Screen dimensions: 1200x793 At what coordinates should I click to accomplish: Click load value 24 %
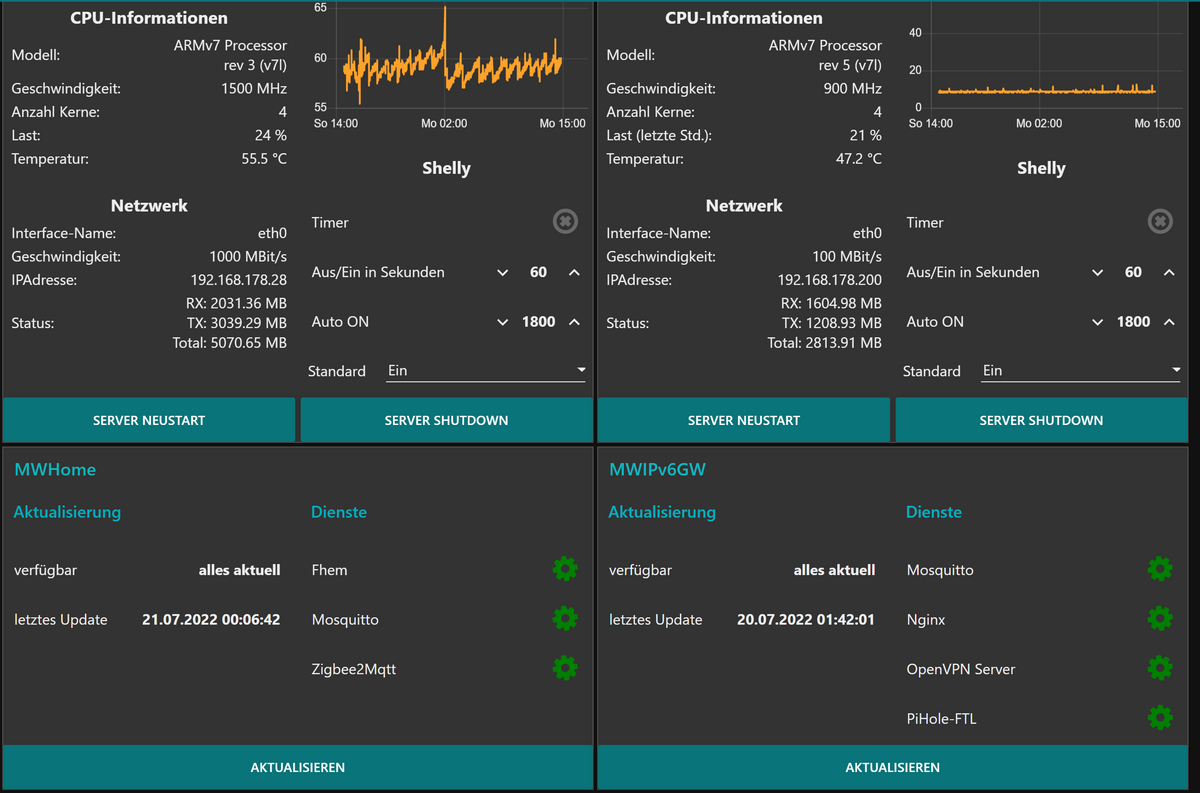pyautogui.click(x=270, y=135)
